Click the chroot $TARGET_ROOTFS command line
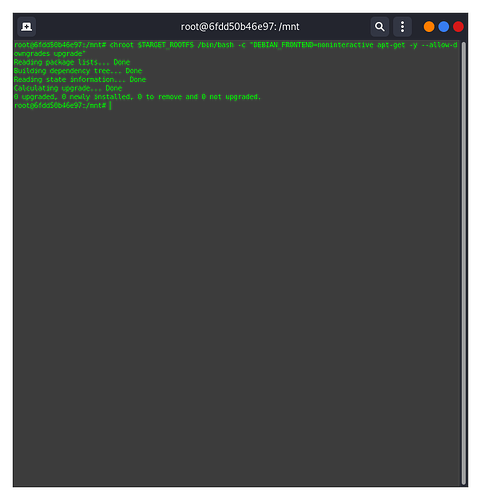 [x=236, y=45]
